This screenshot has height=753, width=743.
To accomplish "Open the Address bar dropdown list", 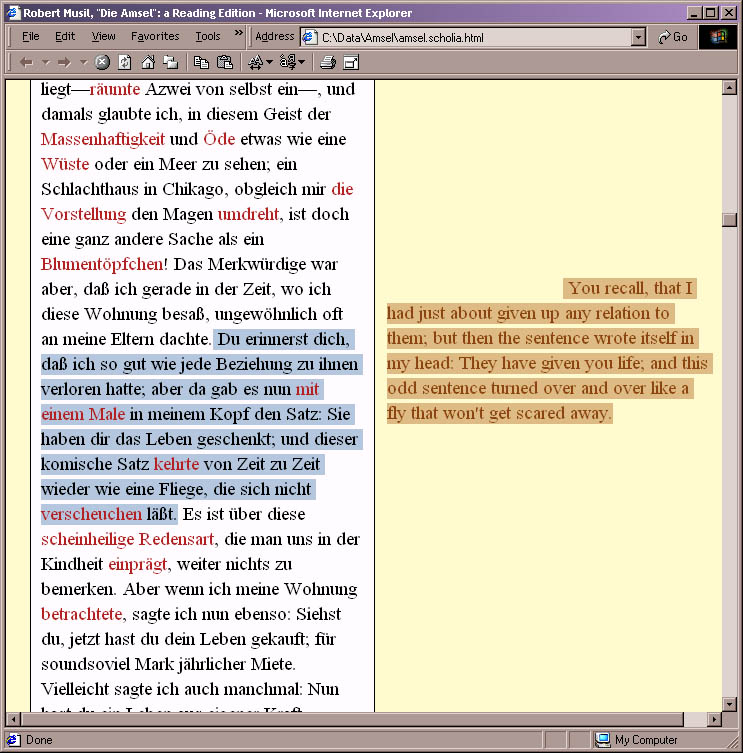I will (638, 37).
